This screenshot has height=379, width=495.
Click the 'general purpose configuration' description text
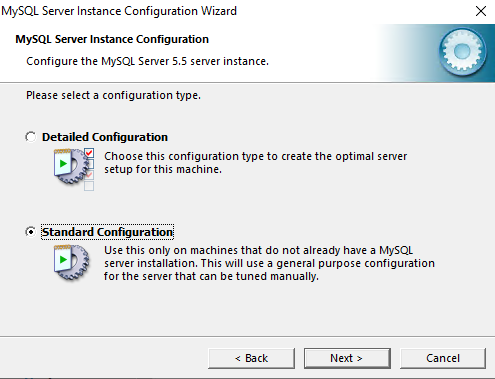(269, 263)
